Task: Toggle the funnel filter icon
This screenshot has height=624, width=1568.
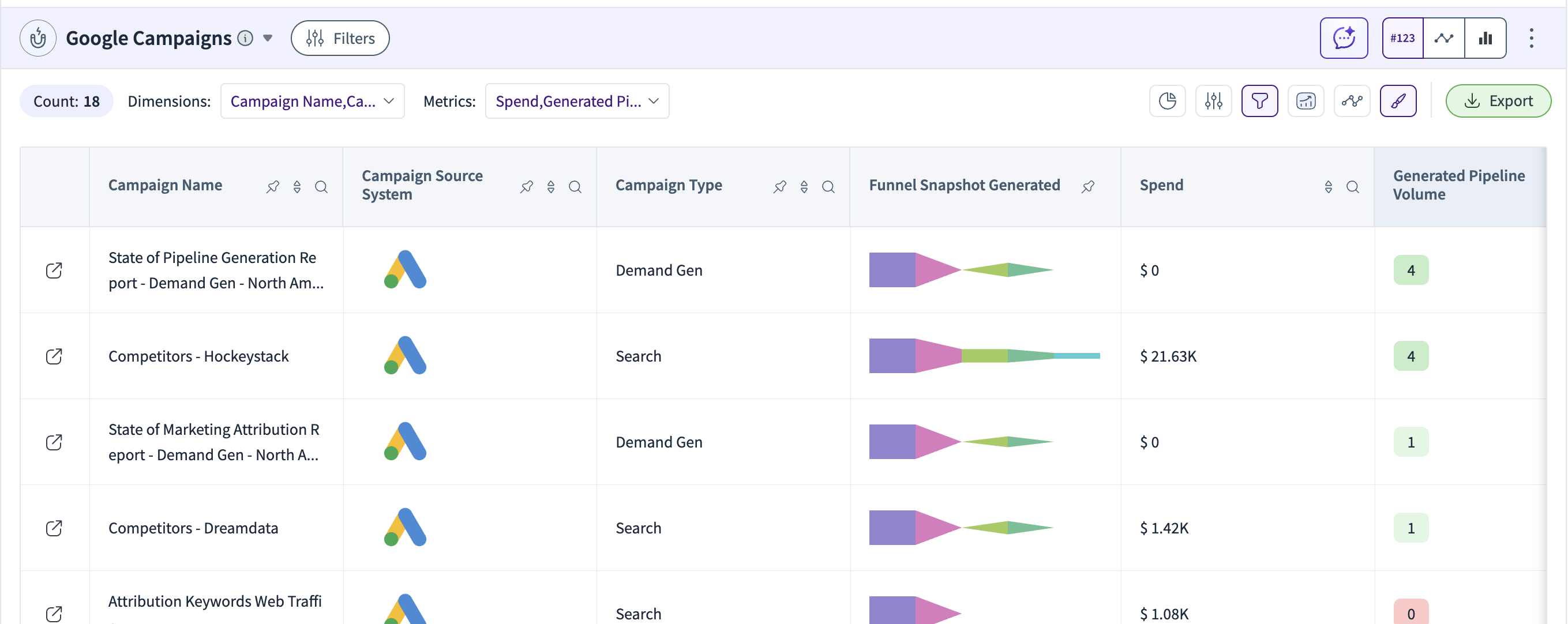Action: pyautogui.click(x=1259, y=100)
